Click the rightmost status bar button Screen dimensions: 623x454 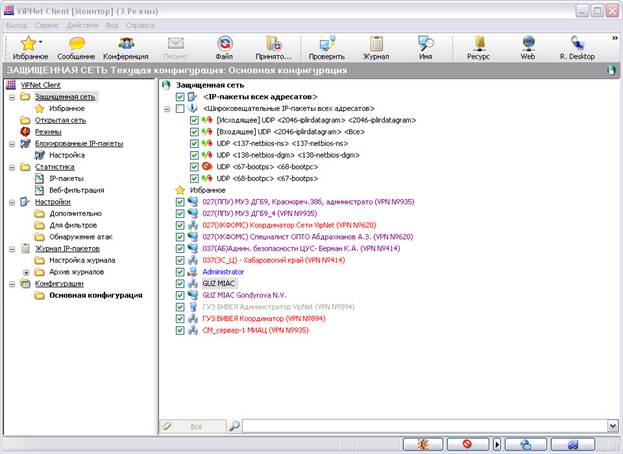coord(573,444)
